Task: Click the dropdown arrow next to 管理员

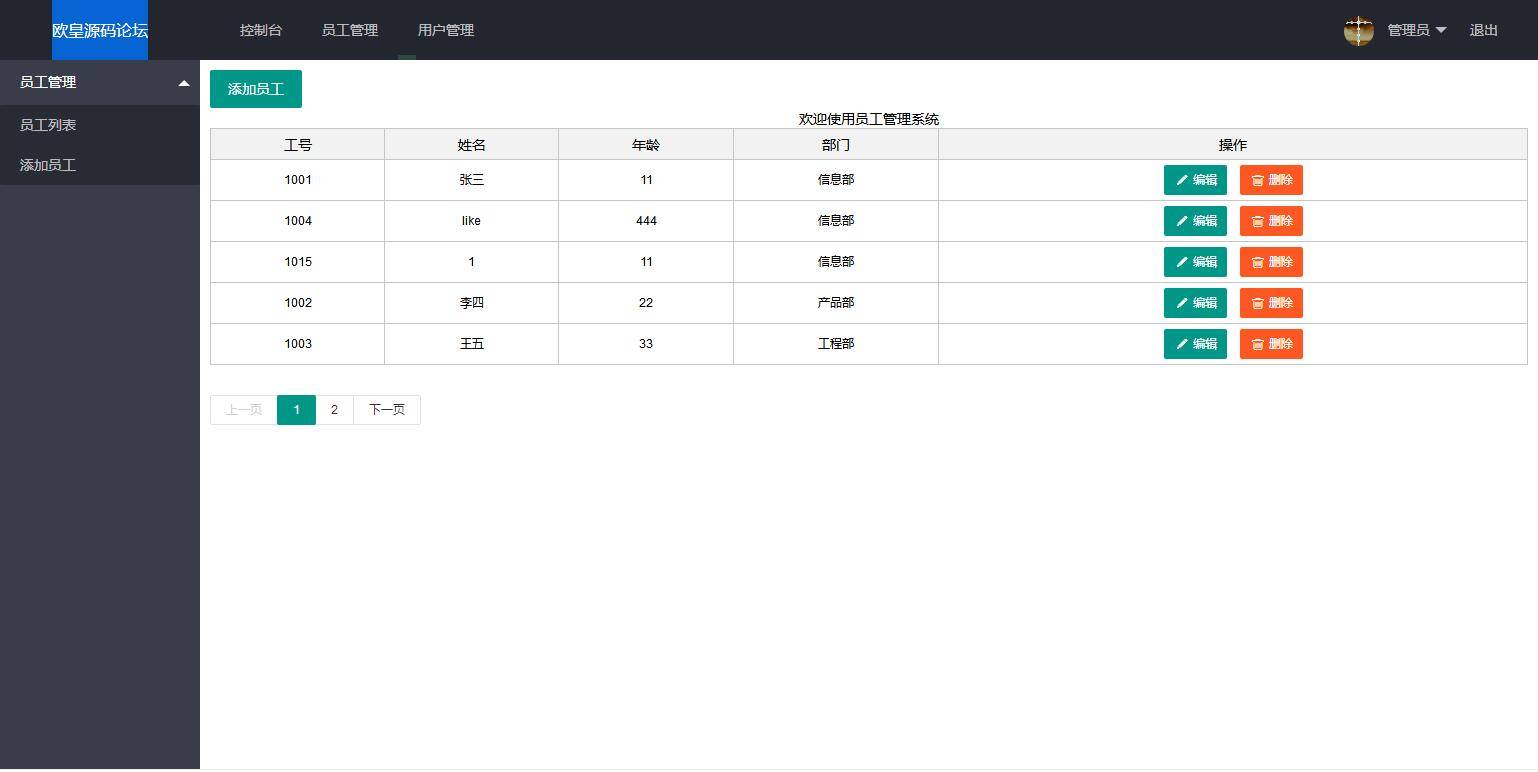Action: 1441,30
